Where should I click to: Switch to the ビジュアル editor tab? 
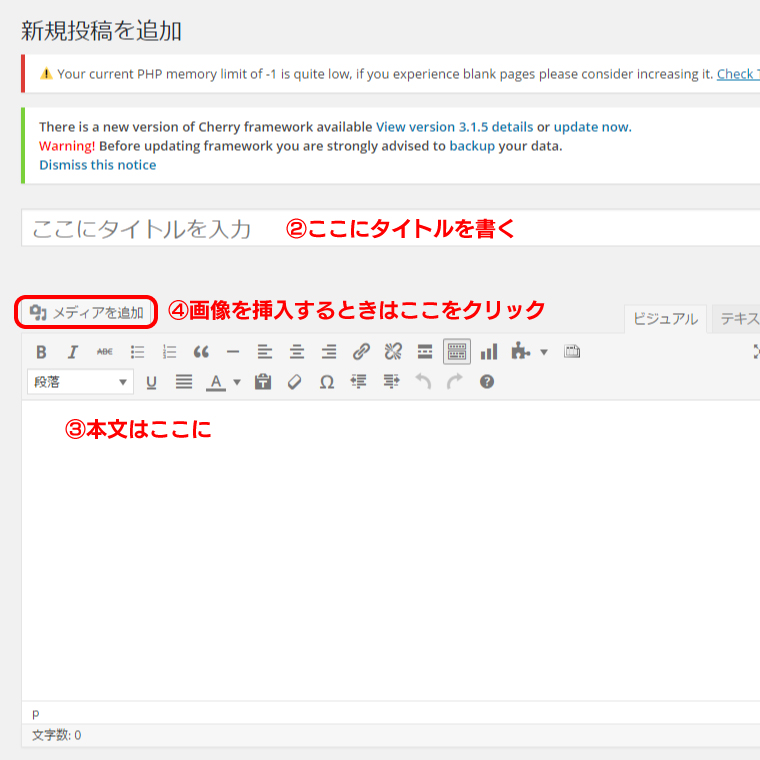click(x=665, y=319)
